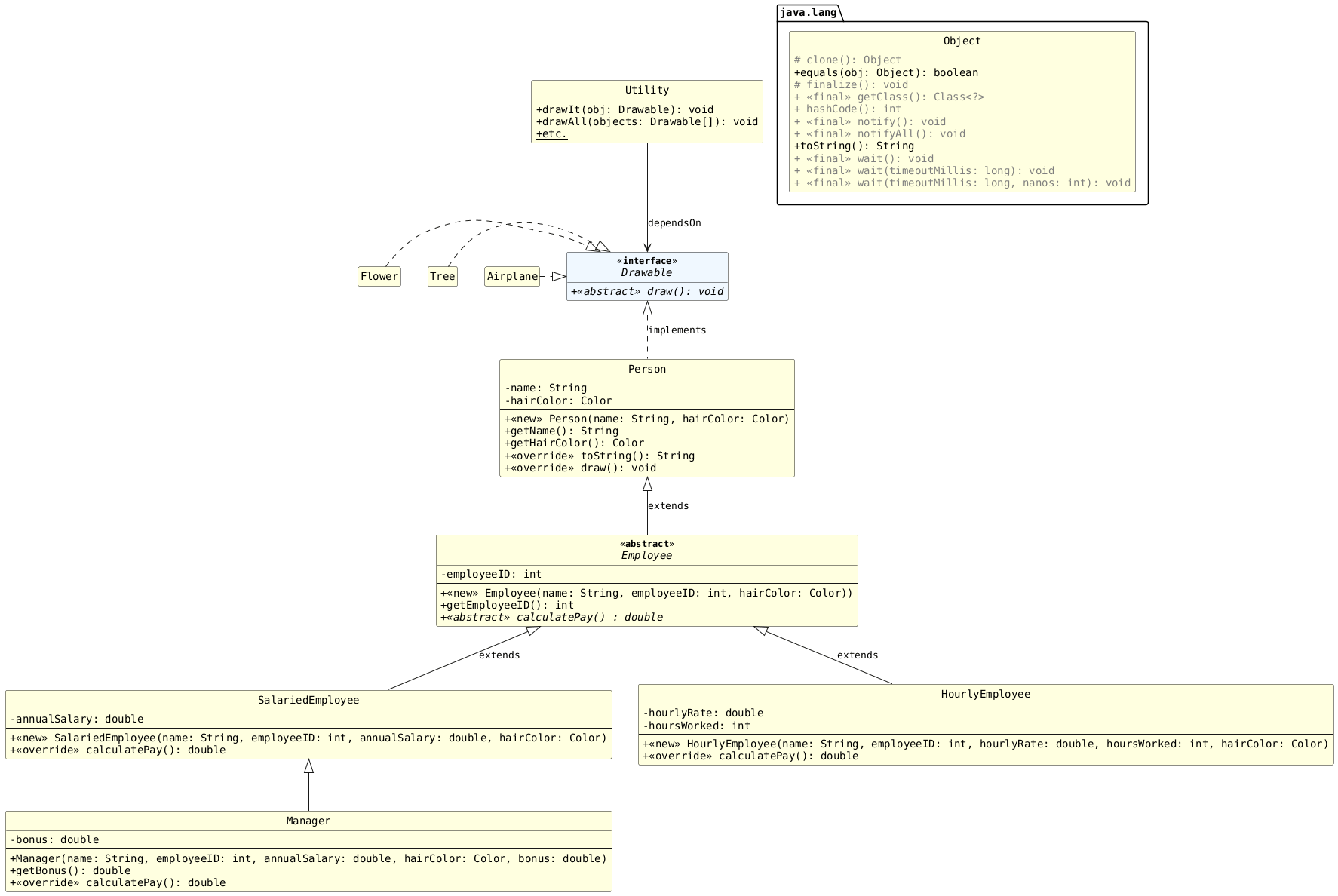Screen dimensions: 1338x896
Task: Select the Object class title
Action: [x=961, y=41]
